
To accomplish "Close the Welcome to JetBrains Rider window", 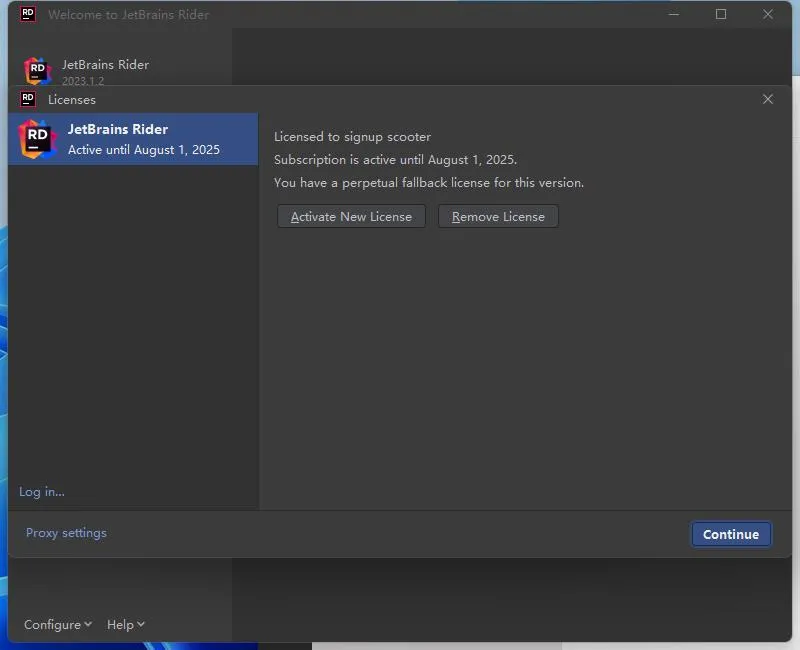I will 767,14.
